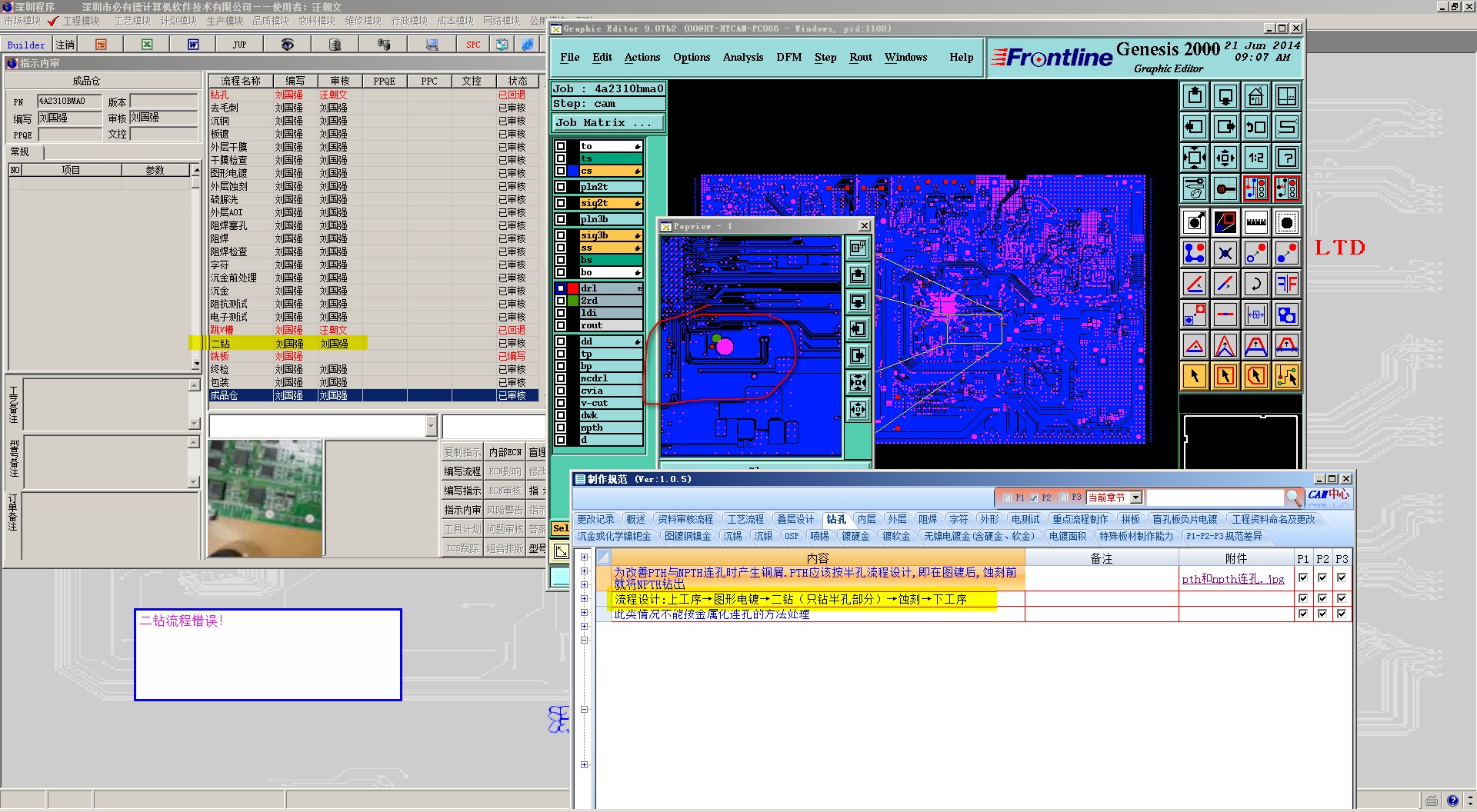Toggle the P3 filter checkbox

pos(1063,498)
